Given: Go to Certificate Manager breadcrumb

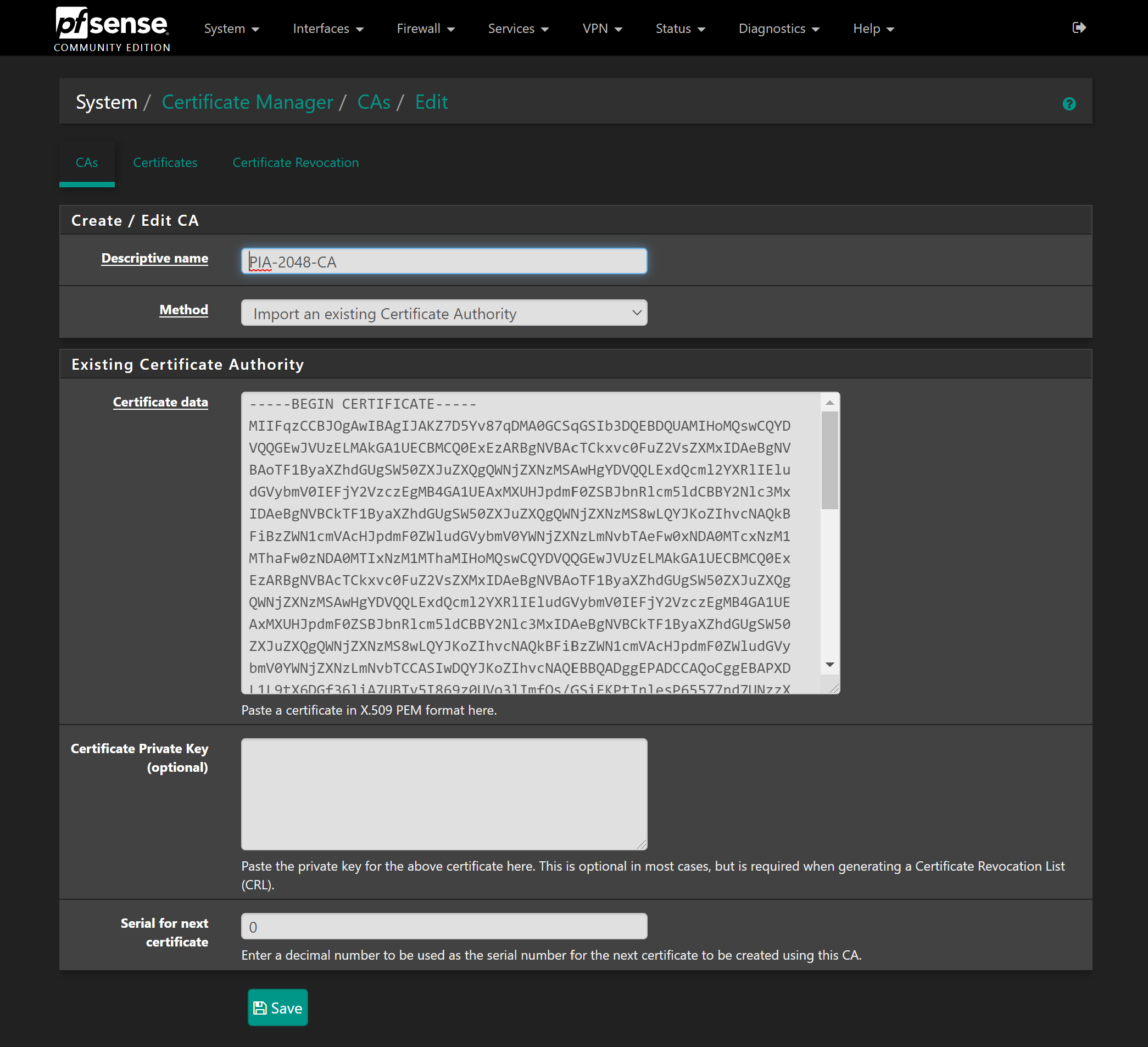Looking at the screenshot, I should tap(247, 102).
